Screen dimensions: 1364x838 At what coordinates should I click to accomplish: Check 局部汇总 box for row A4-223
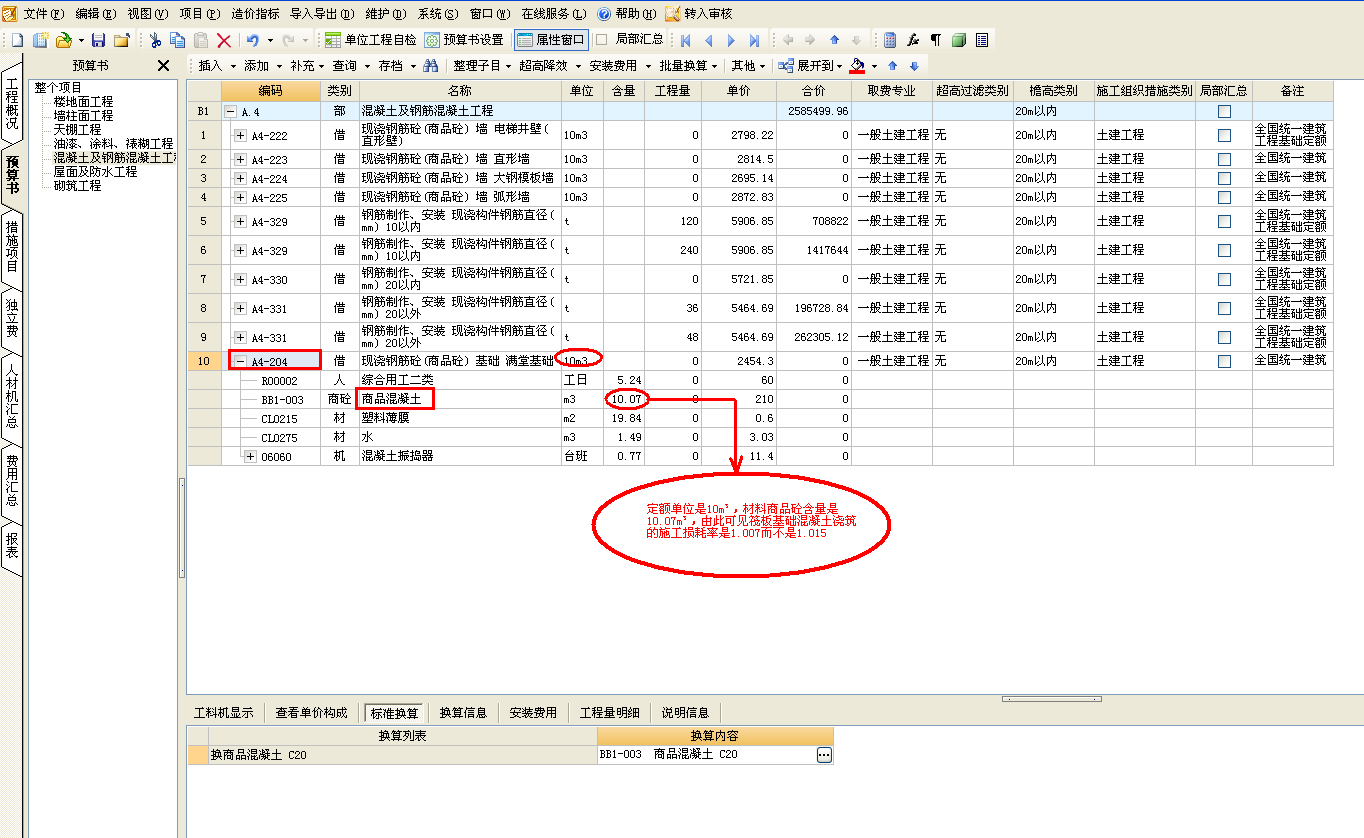coord(1224,159)
